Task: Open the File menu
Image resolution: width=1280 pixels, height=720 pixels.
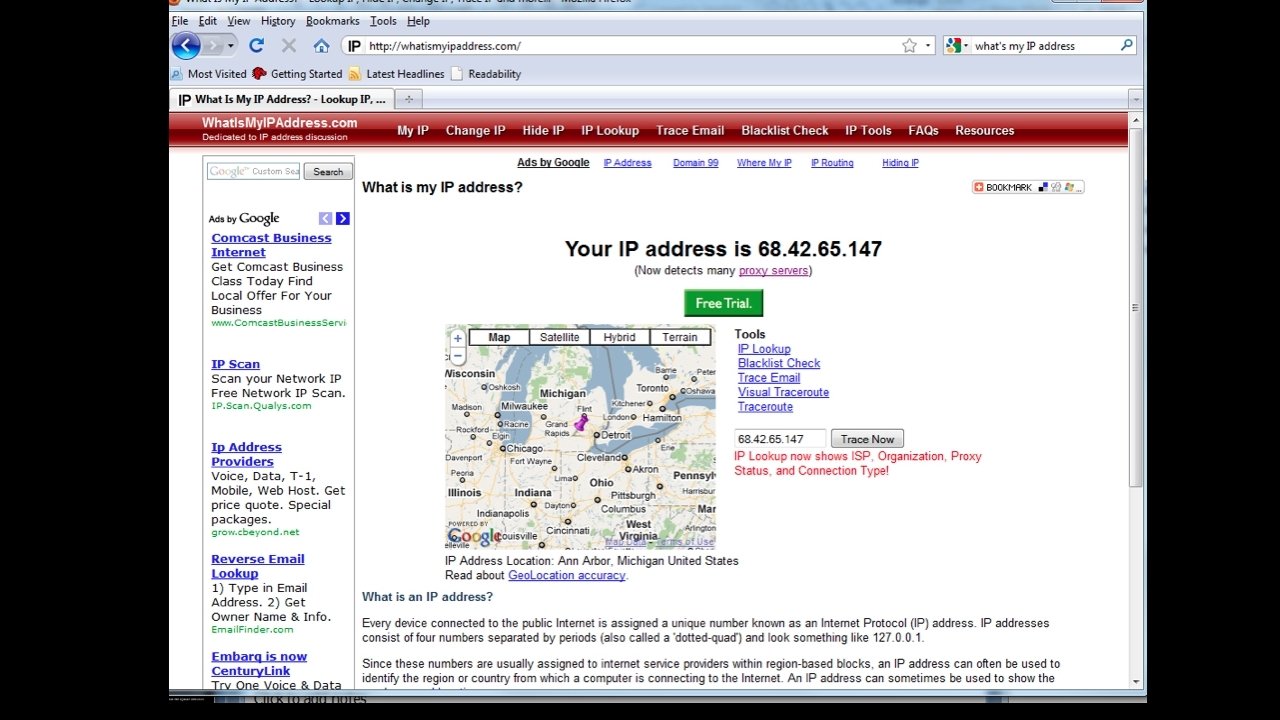Action: tap(180, 21)
